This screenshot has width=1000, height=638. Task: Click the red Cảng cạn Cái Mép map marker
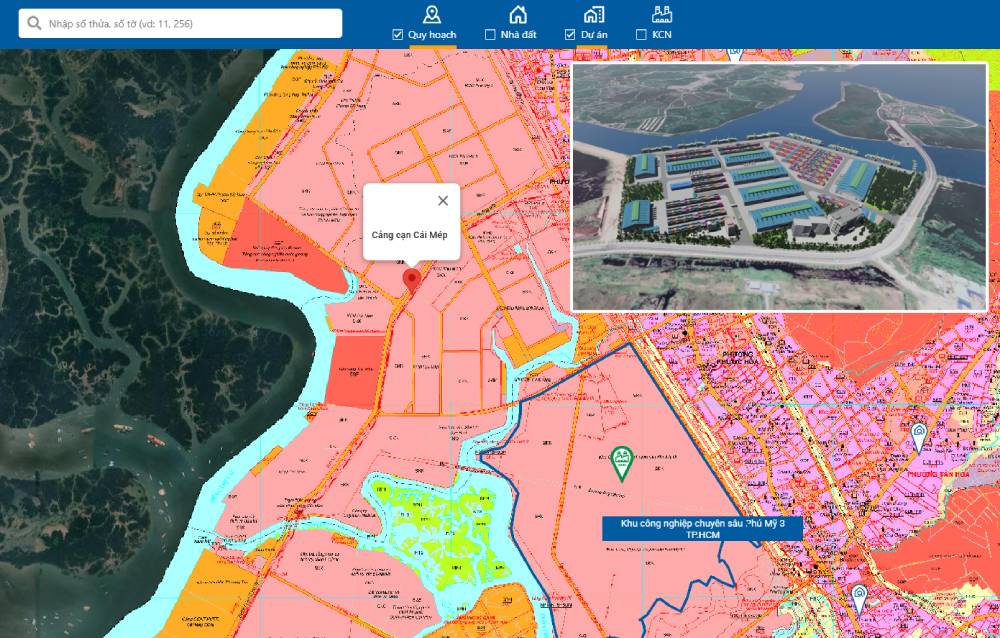(x=412, y=276)
